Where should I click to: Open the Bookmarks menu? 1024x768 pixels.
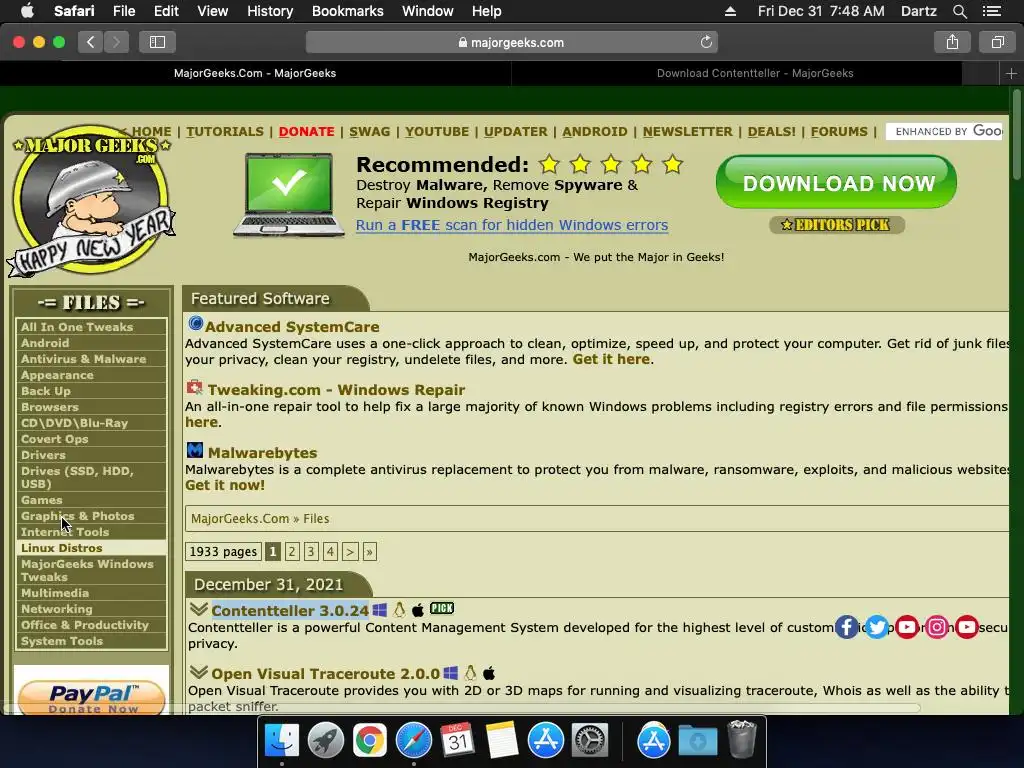[347, 11]
